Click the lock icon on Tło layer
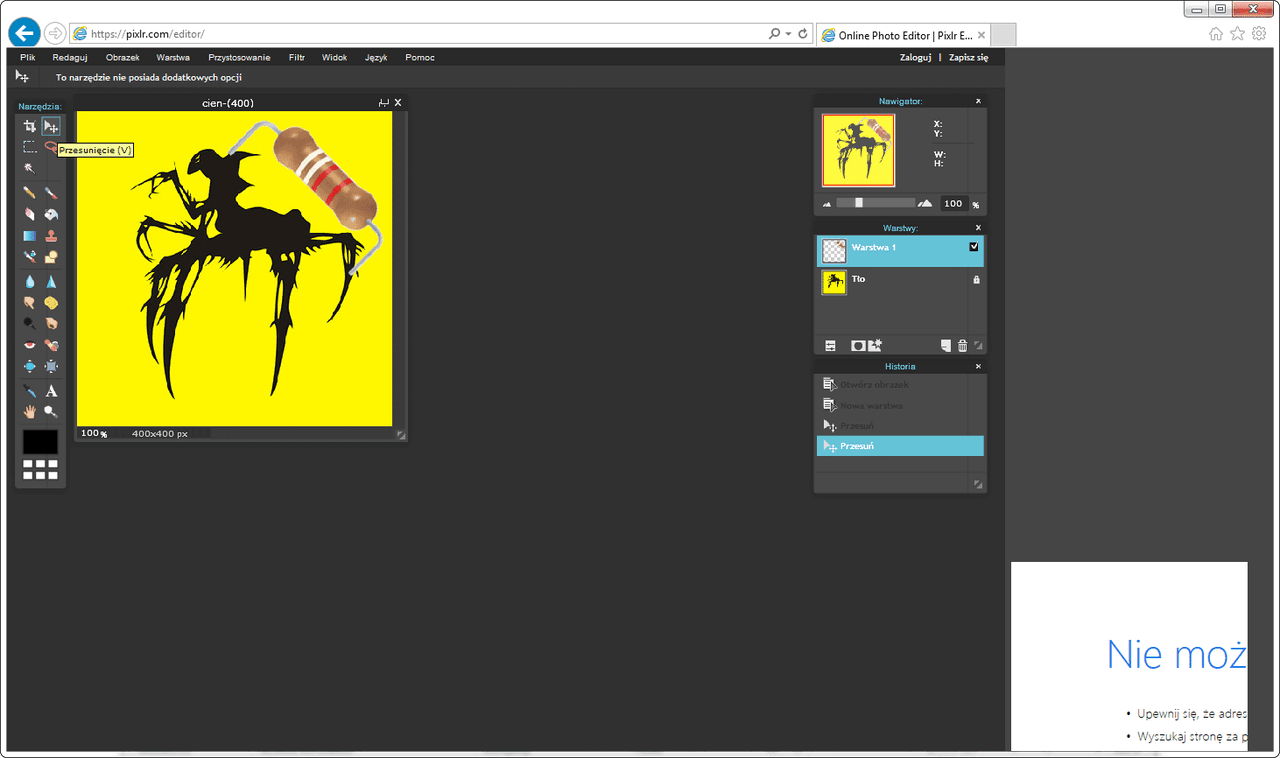This screenshot has width=1280, height=758. pos(976,280)
